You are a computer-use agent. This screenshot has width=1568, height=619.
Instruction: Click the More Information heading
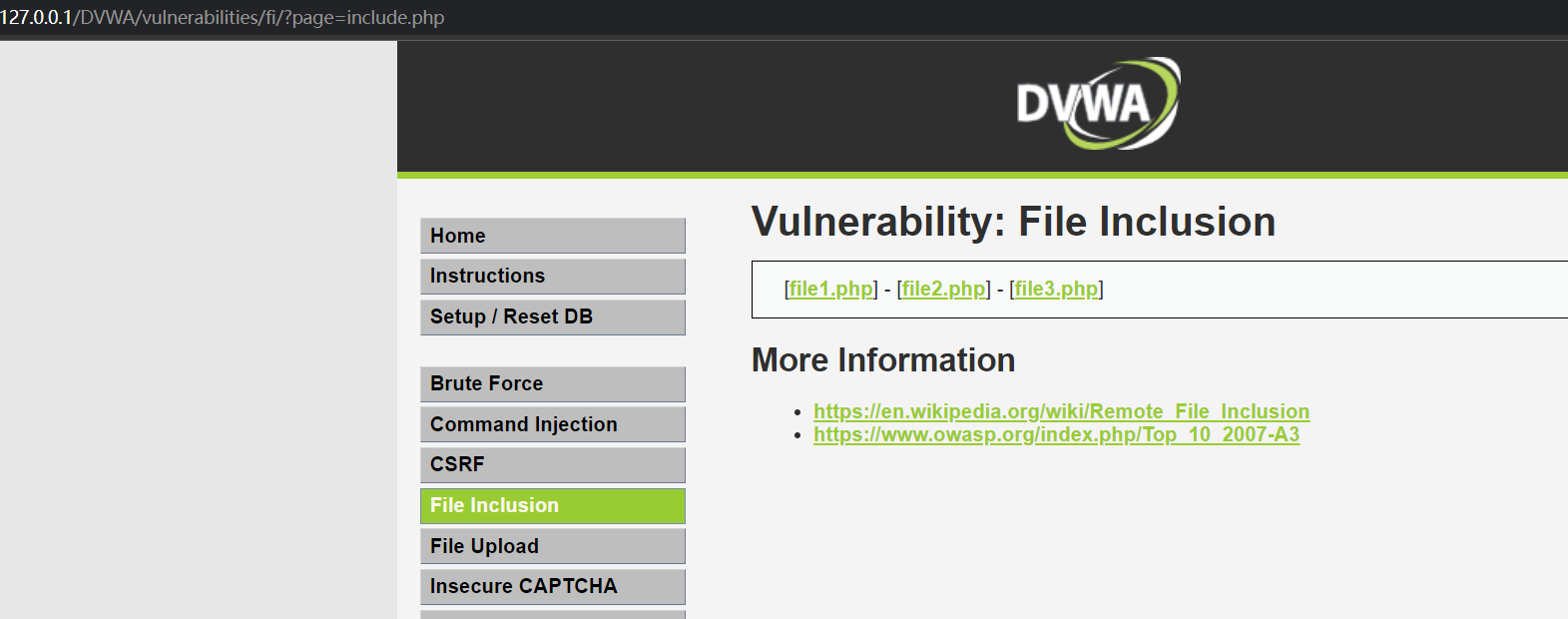coord(883,360)
